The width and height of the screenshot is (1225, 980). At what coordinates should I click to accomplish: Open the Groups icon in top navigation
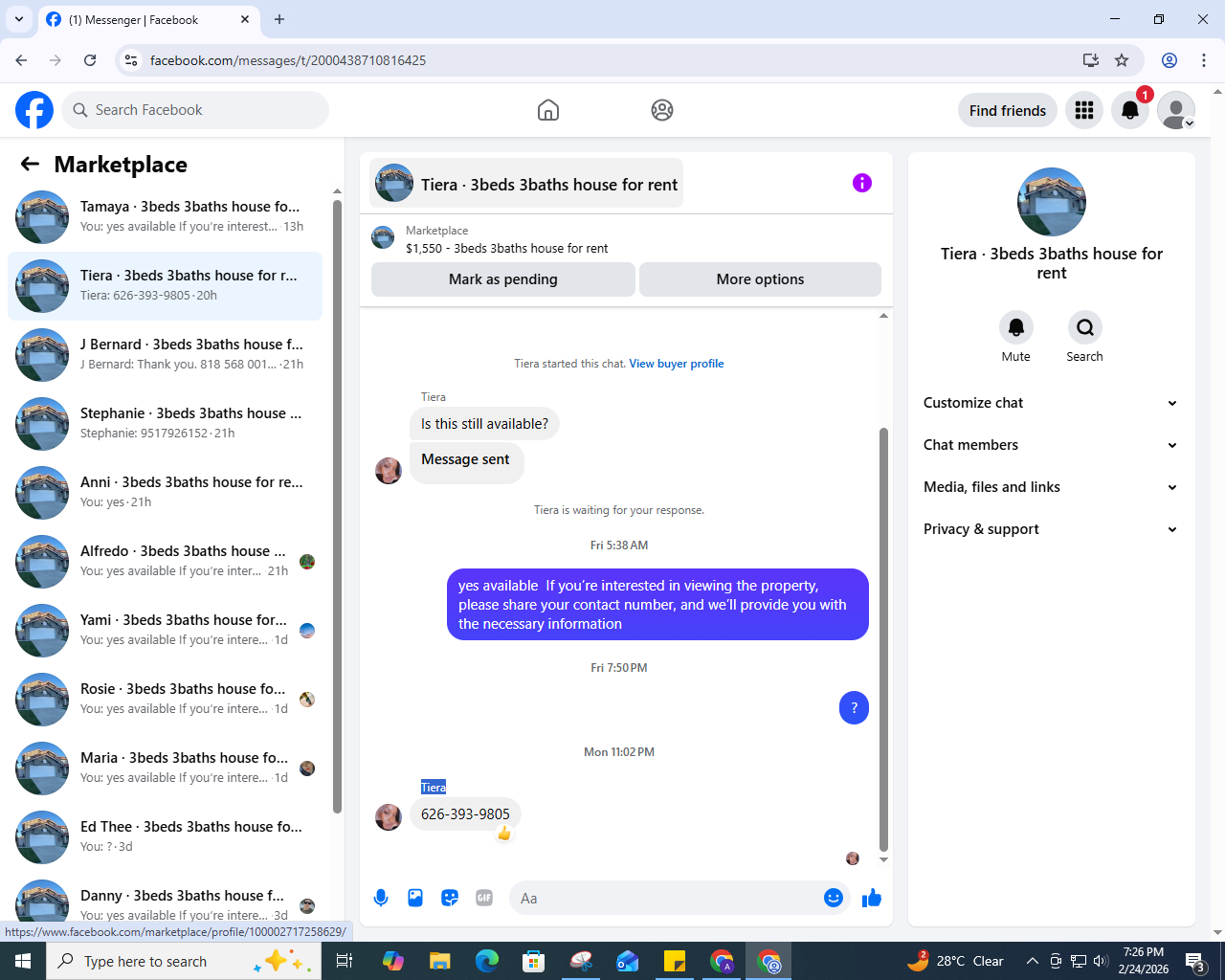[x=662, y=110]
